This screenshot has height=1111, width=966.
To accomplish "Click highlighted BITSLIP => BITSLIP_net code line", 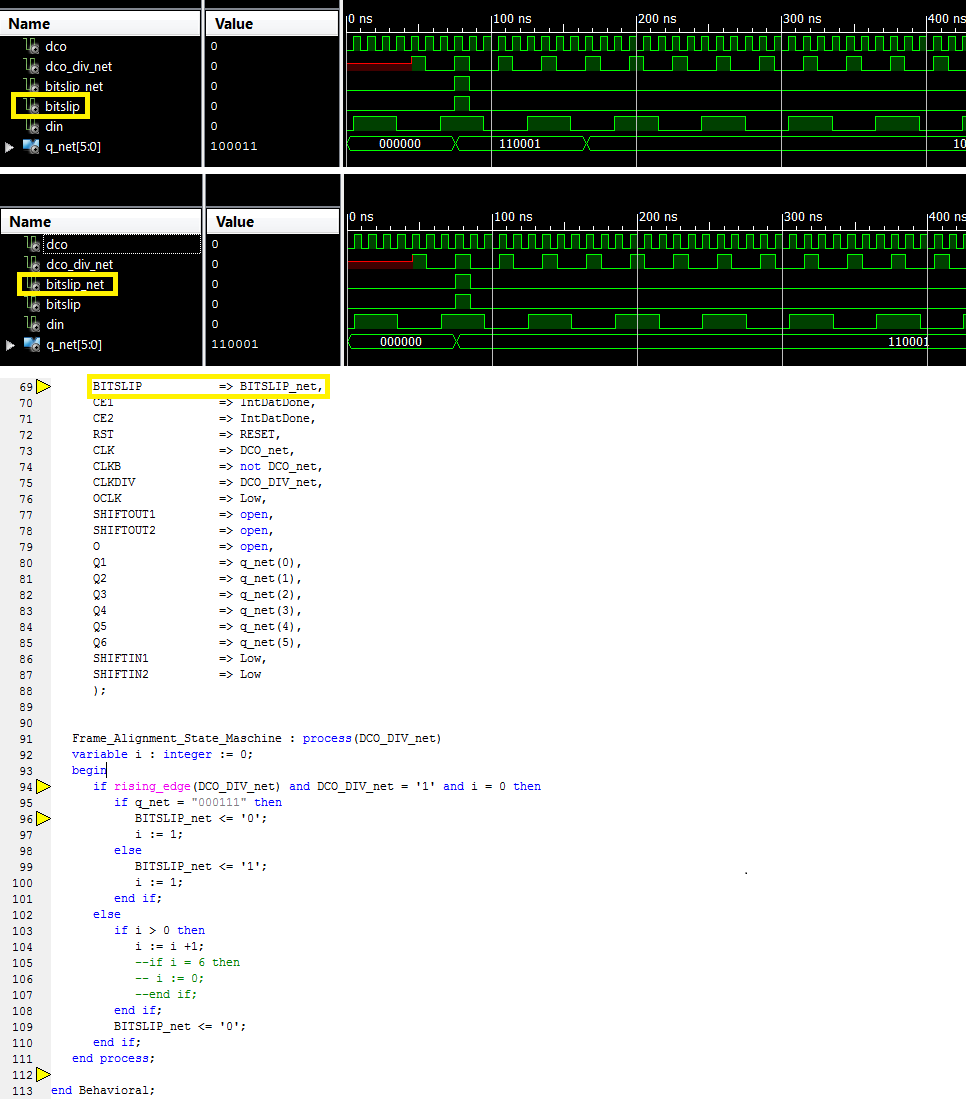I will (x=207, y=386).
